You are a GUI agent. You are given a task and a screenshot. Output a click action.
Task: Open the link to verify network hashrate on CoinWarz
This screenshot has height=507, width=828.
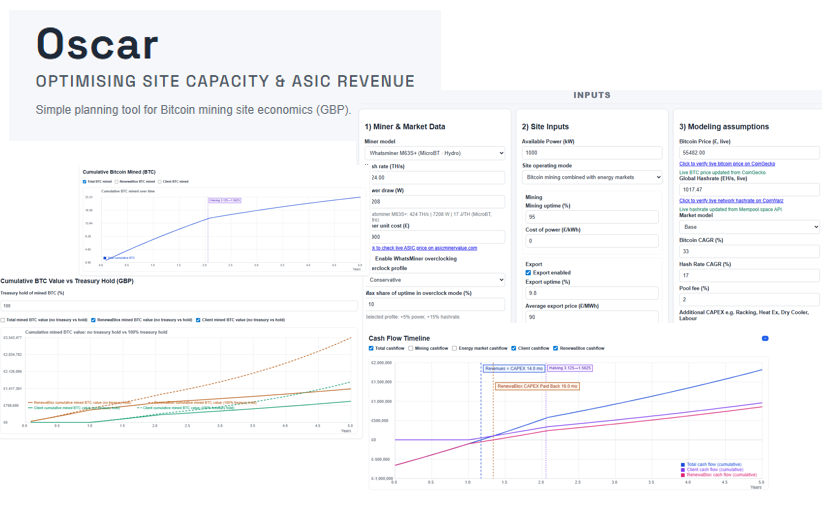coord(731,201)
